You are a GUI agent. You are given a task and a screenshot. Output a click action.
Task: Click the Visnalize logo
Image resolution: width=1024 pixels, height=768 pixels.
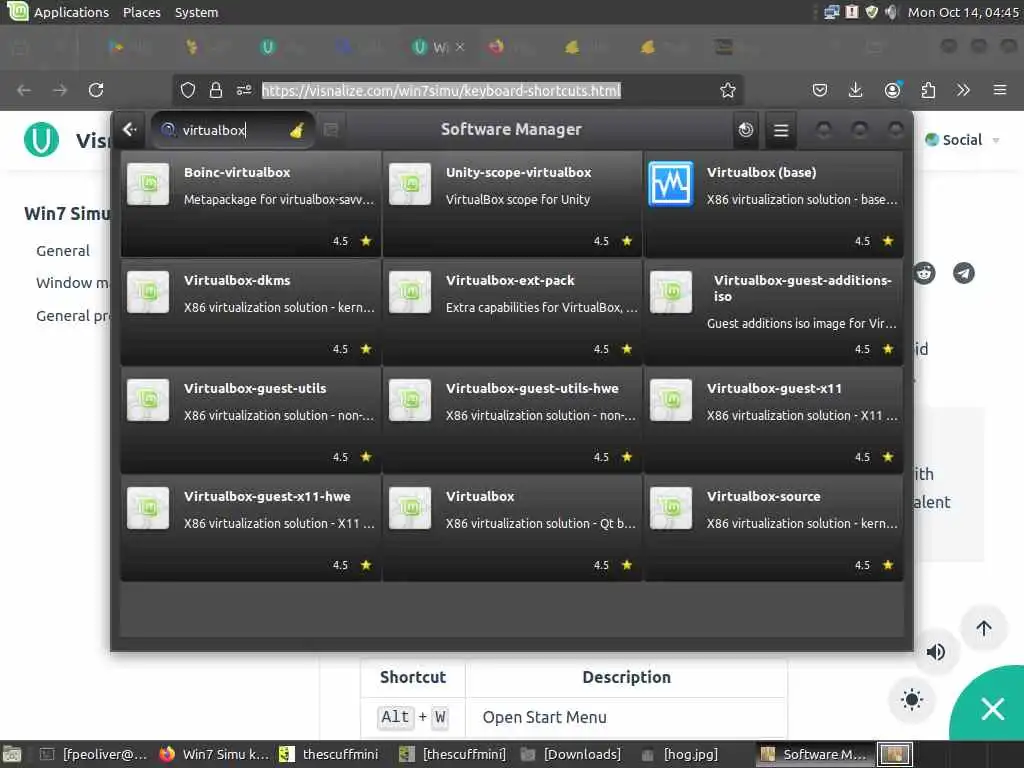pyautogui.click(x=41, y=140)
